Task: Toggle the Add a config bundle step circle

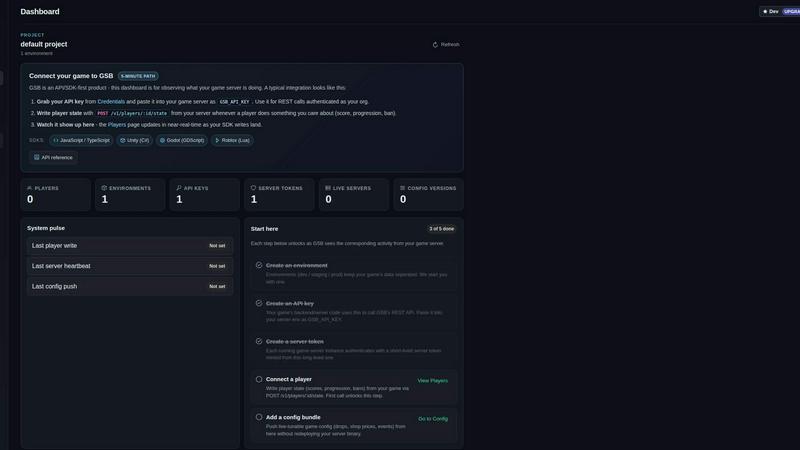Action: (259, 417)
